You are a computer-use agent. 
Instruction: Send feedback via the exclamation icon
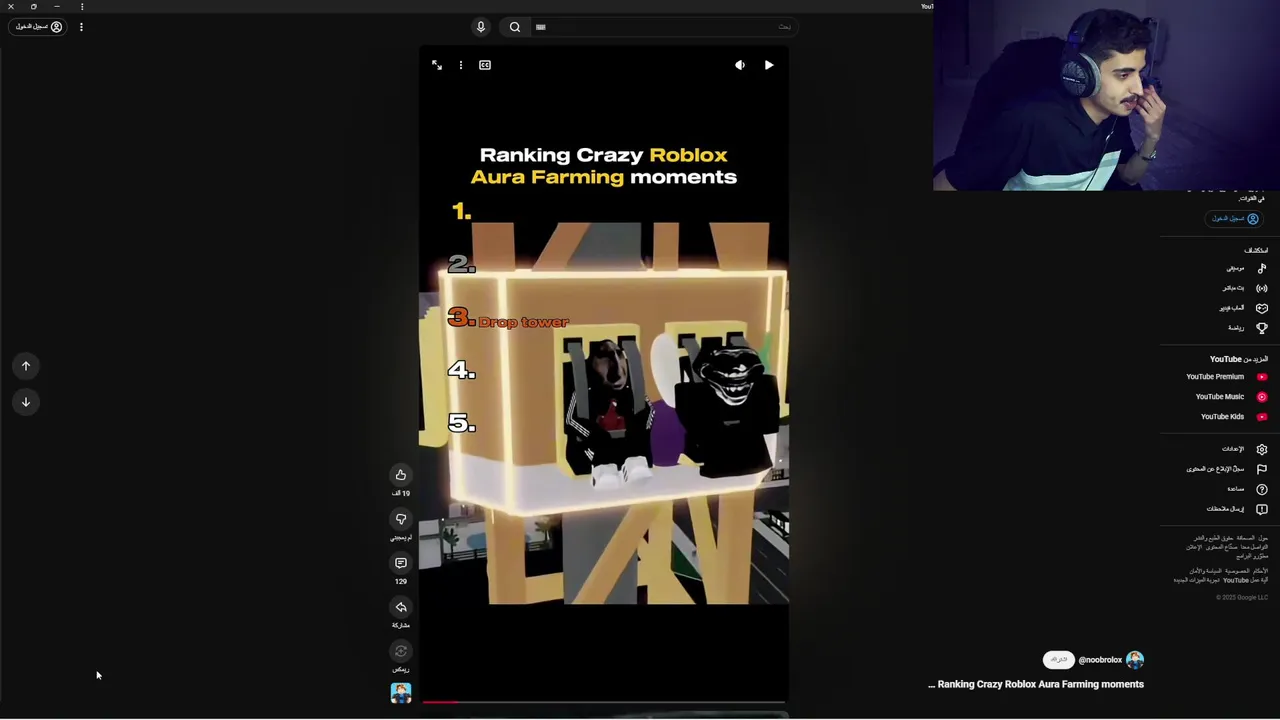click(x=1262, y=509)
